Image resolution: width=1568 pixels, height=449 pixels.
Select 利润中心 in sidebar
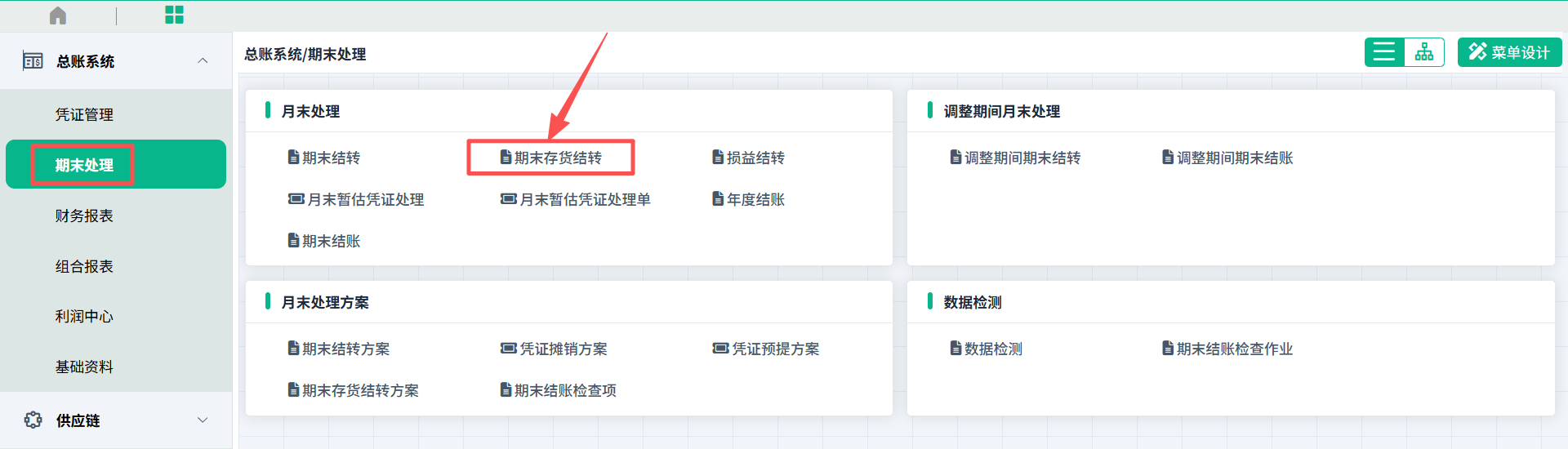click(x=84, y=317)
